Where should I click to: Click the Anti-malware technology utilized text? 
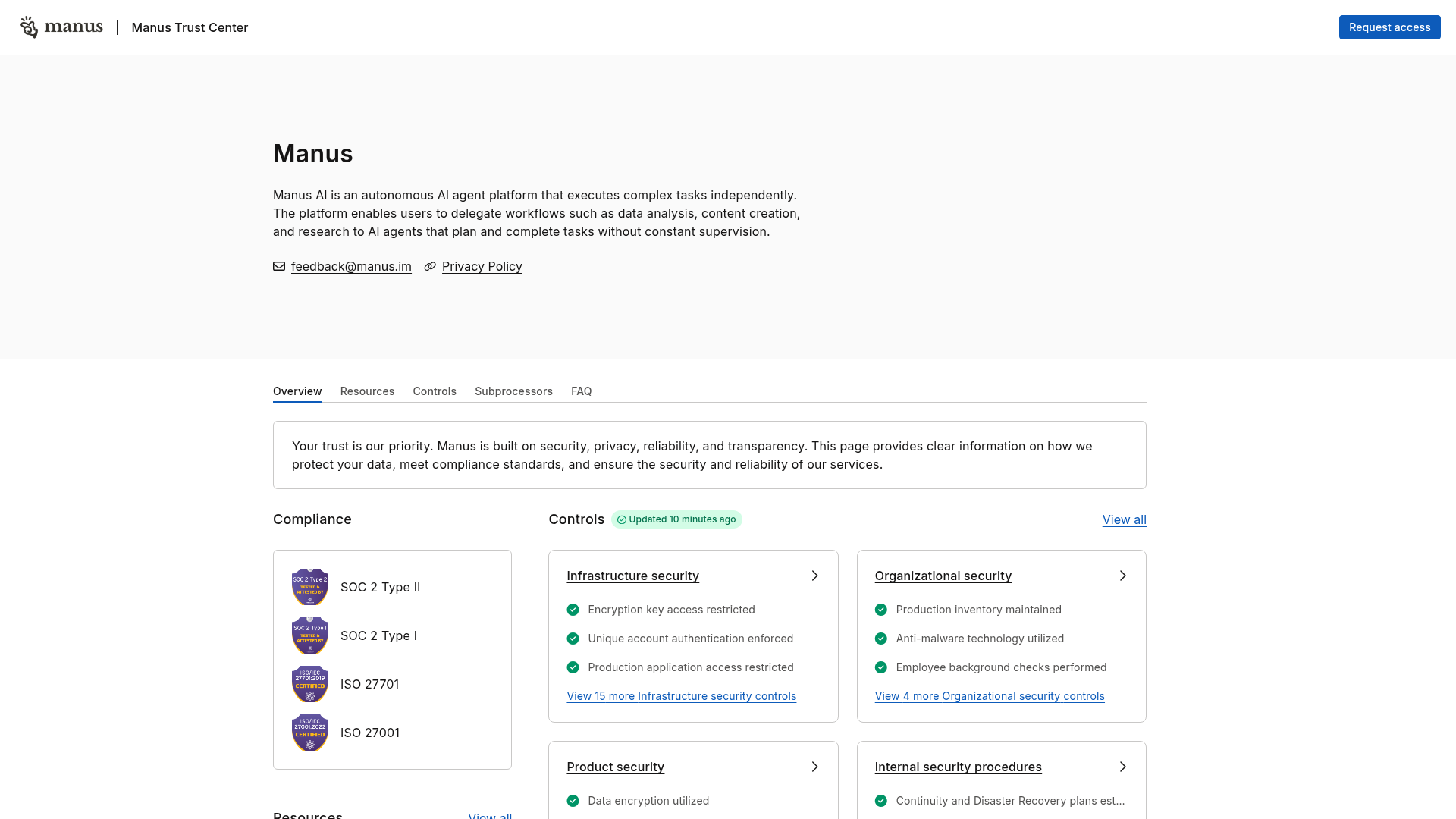coord(980,639)
